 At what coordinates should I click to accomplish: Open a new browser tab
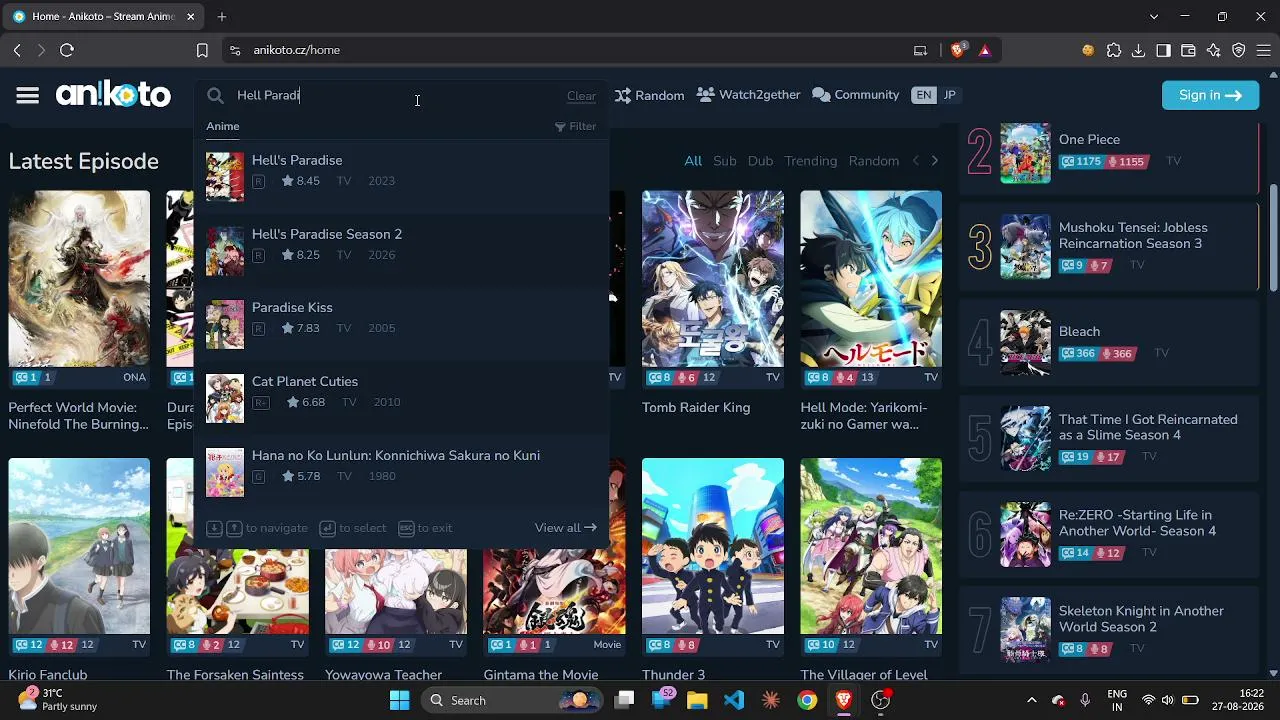click(222, 17)
